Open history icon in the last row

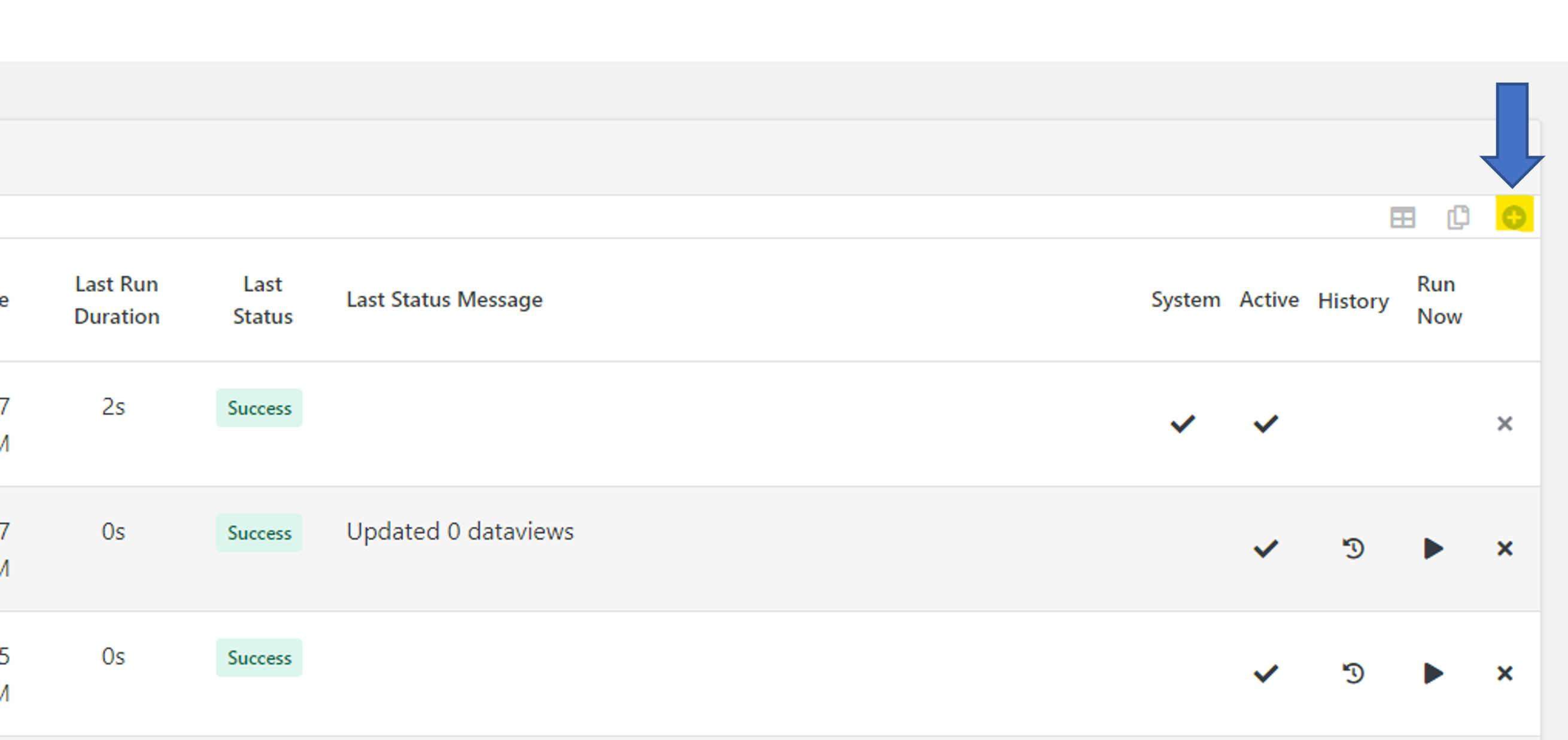pos(1353,673)
